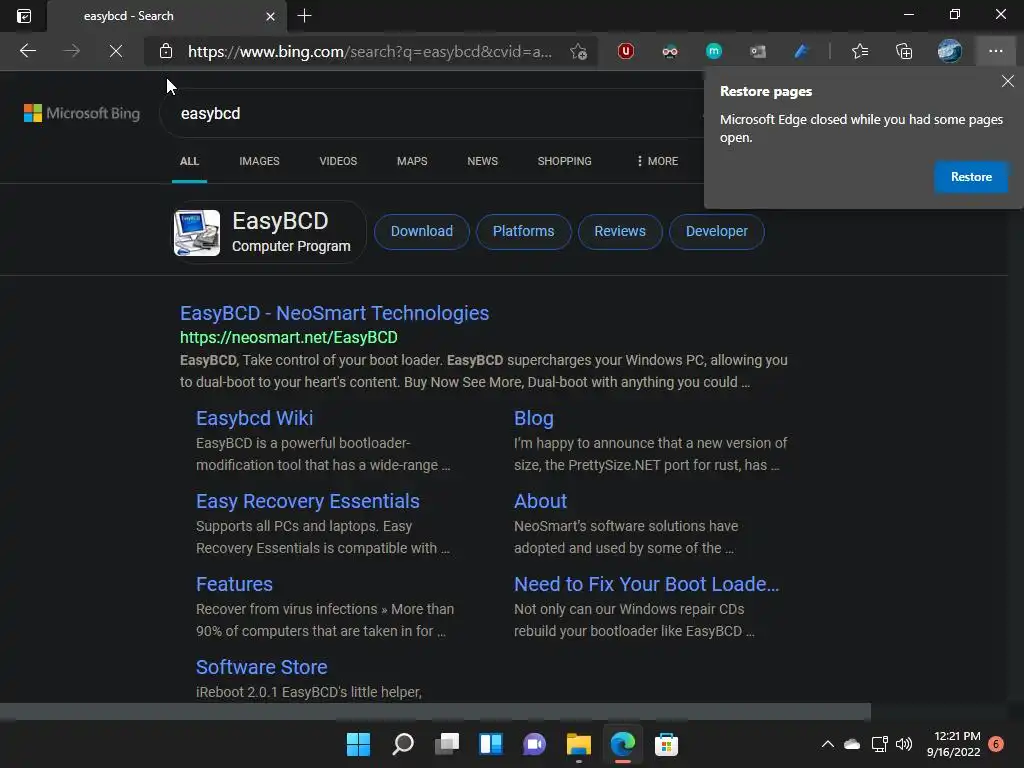
Task: Expand the MORE search categories menu
Action: (657, 161)
